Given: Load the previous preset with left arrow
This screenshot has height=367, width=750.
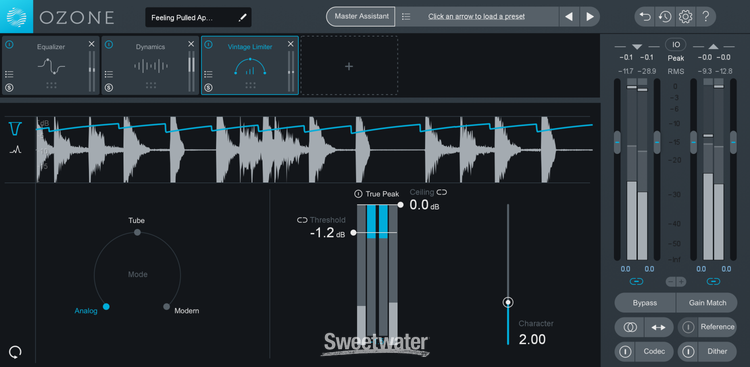Looking at the screenshot, I should click(569, 17).
